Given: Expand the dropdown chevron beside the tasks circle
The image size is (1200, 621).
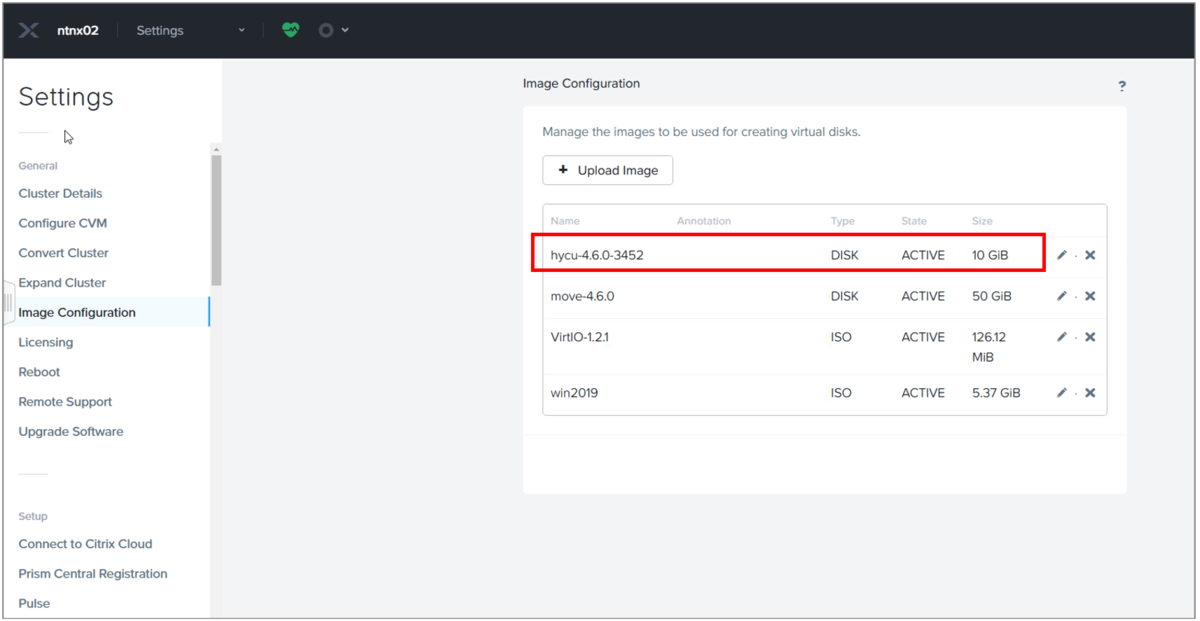Looking at the screenshot, I should point(345,31).
